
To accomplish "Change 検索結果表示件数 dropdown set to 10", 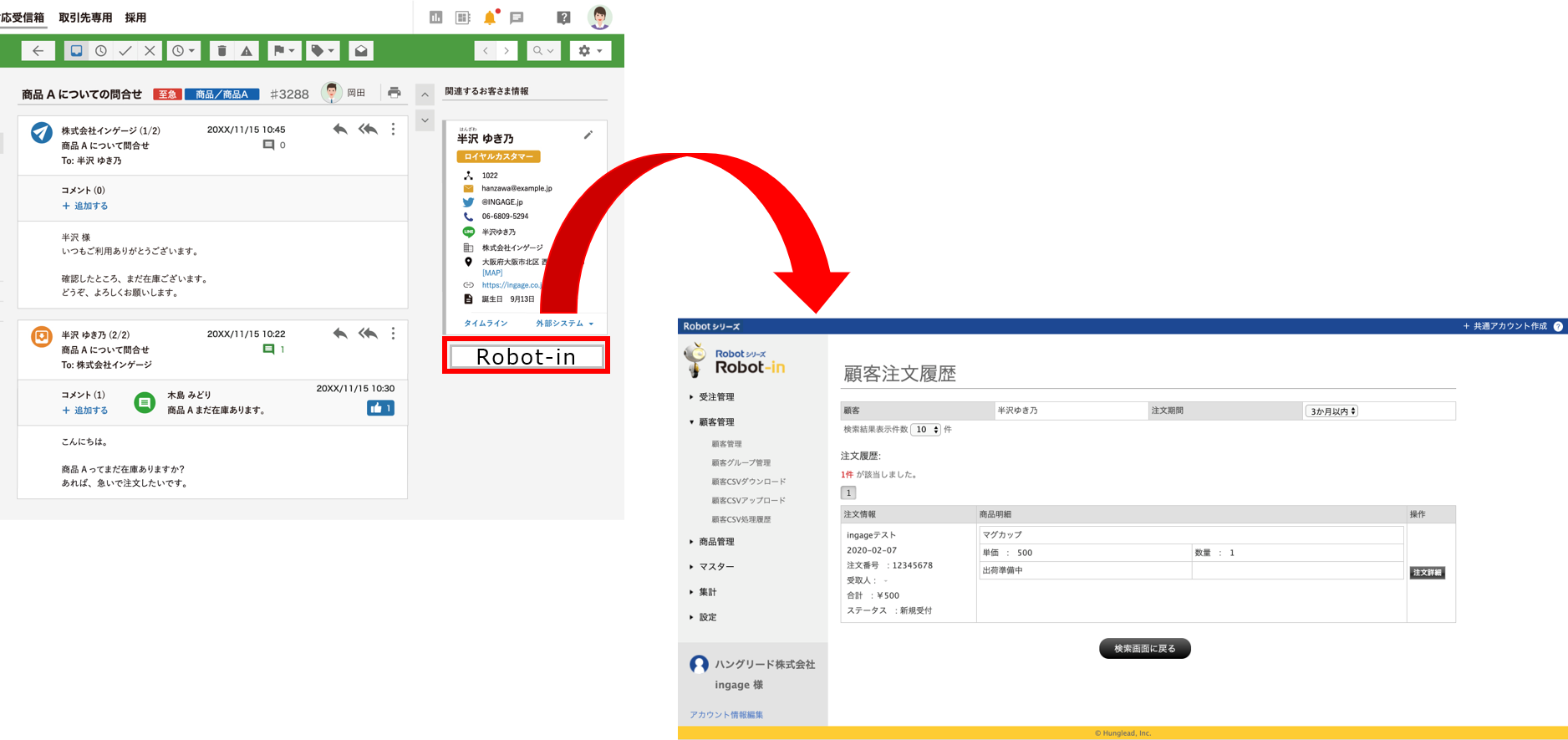I will point(925,430).
